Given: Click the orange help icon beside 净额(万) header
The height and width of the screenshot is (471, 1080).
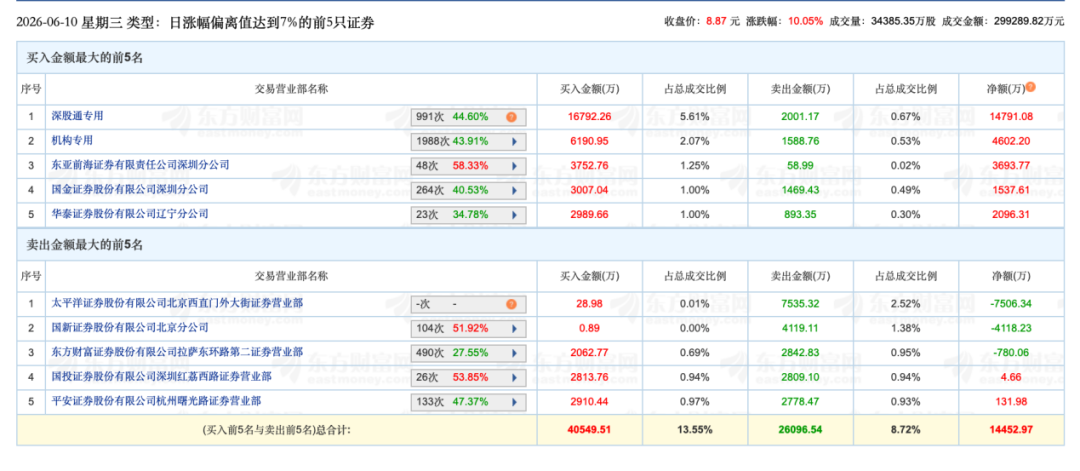Looking at the screenshot, I should [1030, 87].
